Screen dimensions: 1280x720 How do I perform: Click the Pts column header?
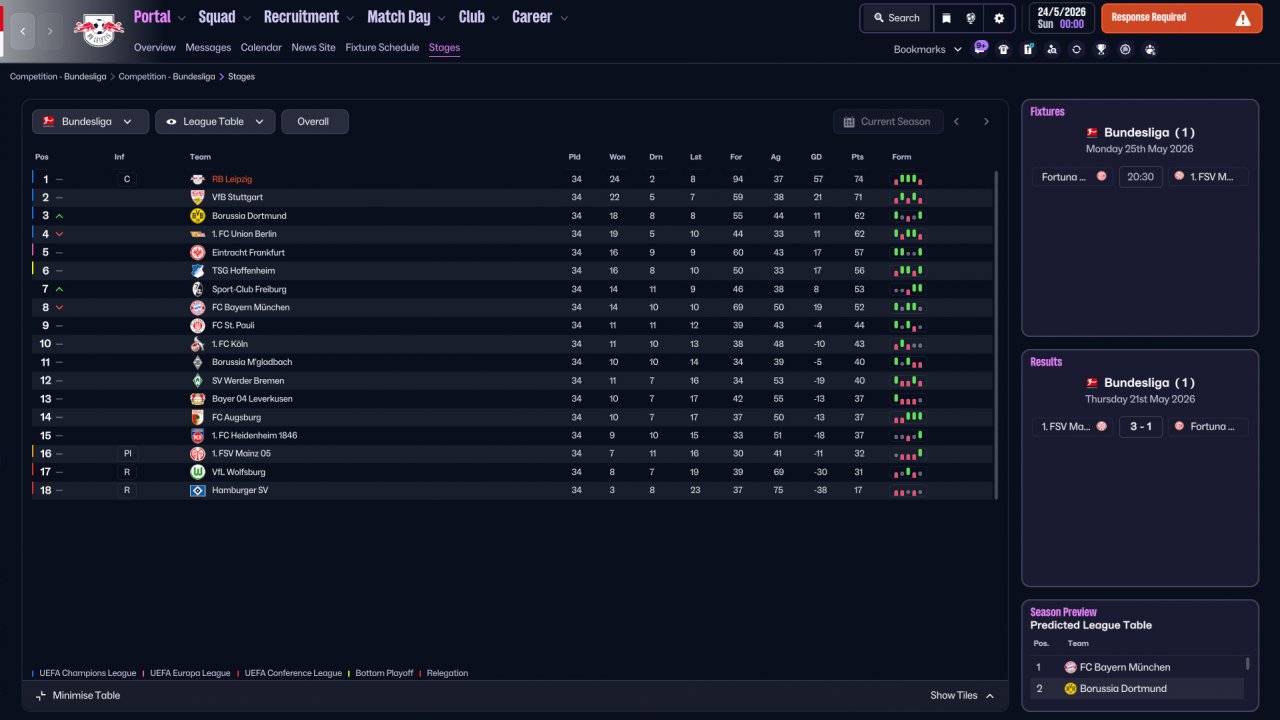857,157
